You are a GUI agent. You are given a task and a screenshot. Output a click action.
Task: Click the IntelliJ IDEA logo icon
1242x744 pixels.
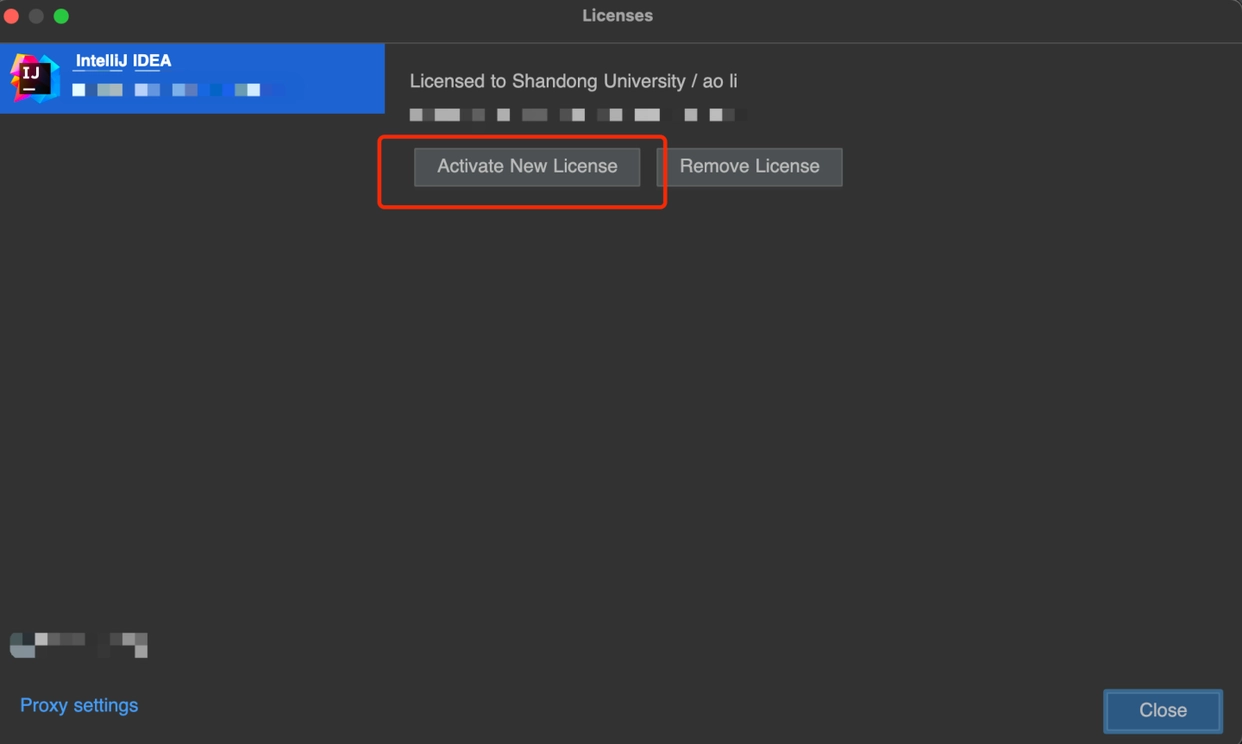(x=35, y=78)
